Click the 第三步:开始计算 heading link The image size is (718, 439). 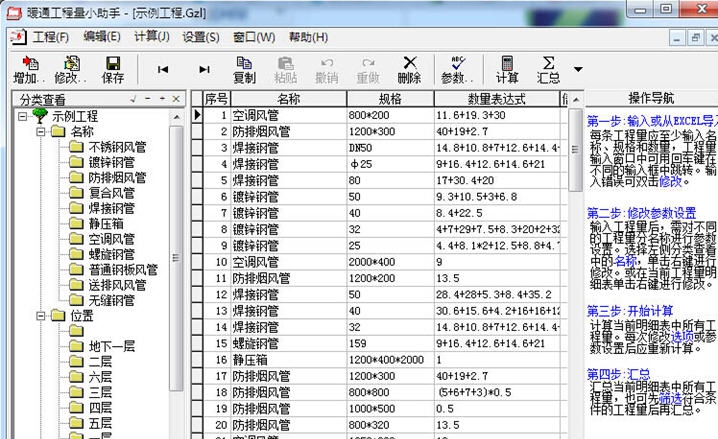(x=630, y=311)
